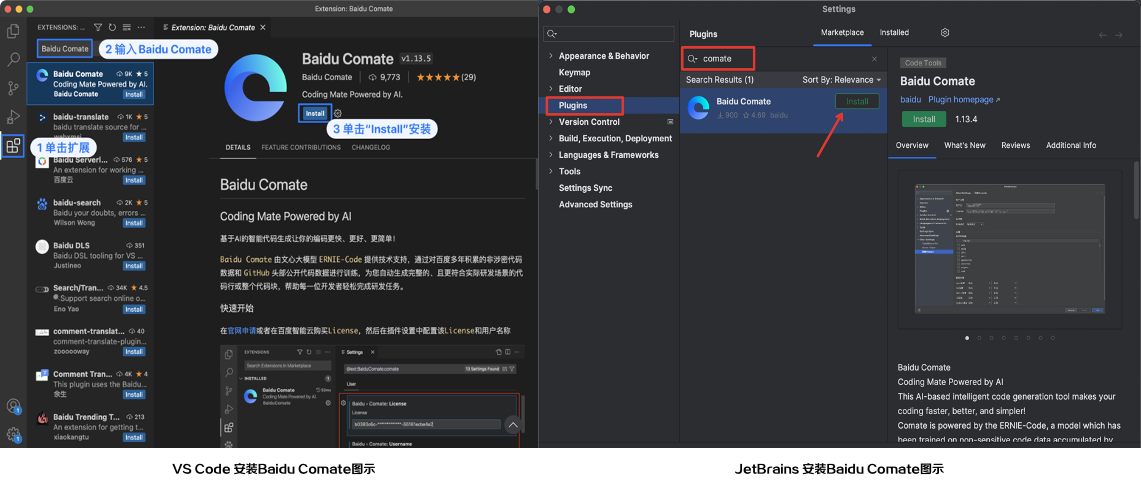
Task: Open the Plugin homepage link
Action: (964, 100)
